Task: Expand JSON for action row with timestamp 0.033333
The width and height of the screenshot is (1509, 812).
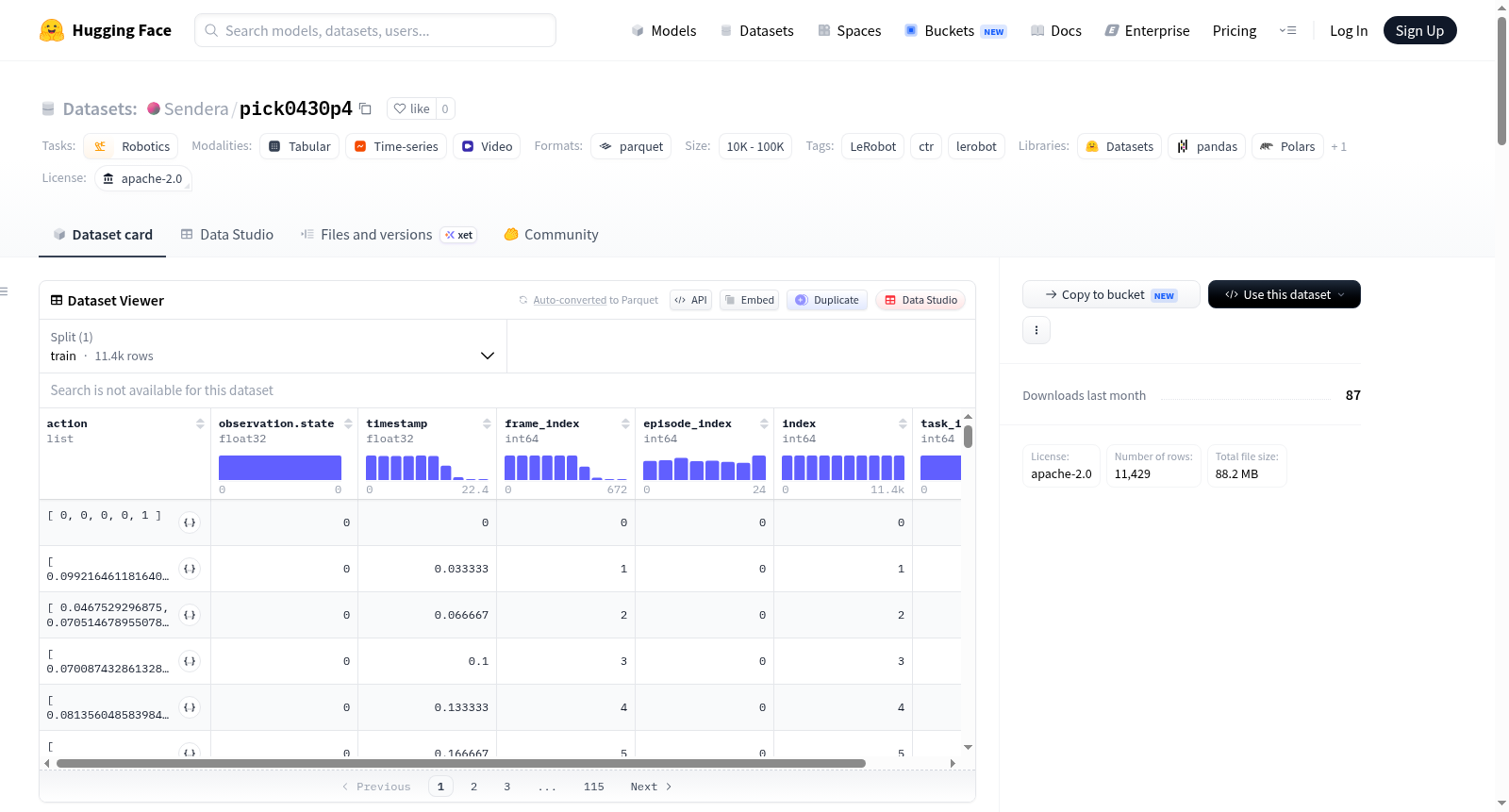Action: point(190,569)
